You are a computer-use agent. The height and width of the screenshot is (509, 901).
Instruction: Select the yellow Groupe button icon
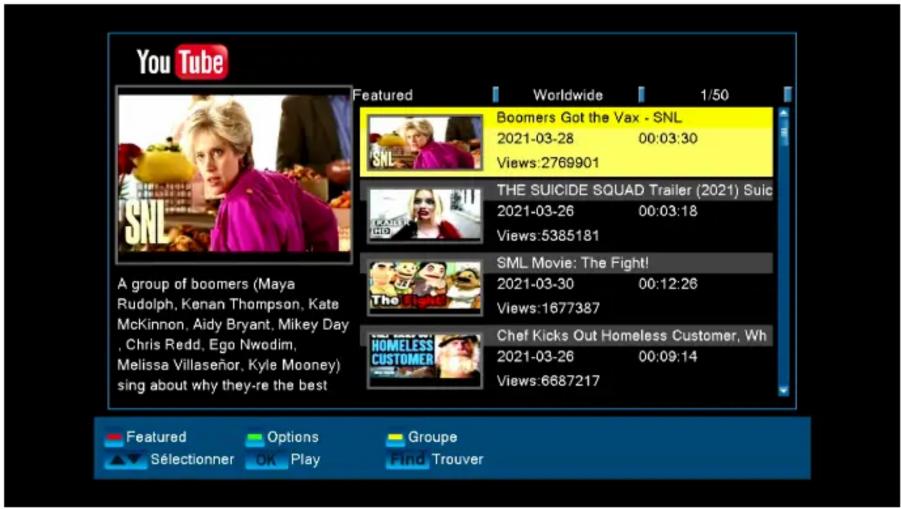[395, 439]
